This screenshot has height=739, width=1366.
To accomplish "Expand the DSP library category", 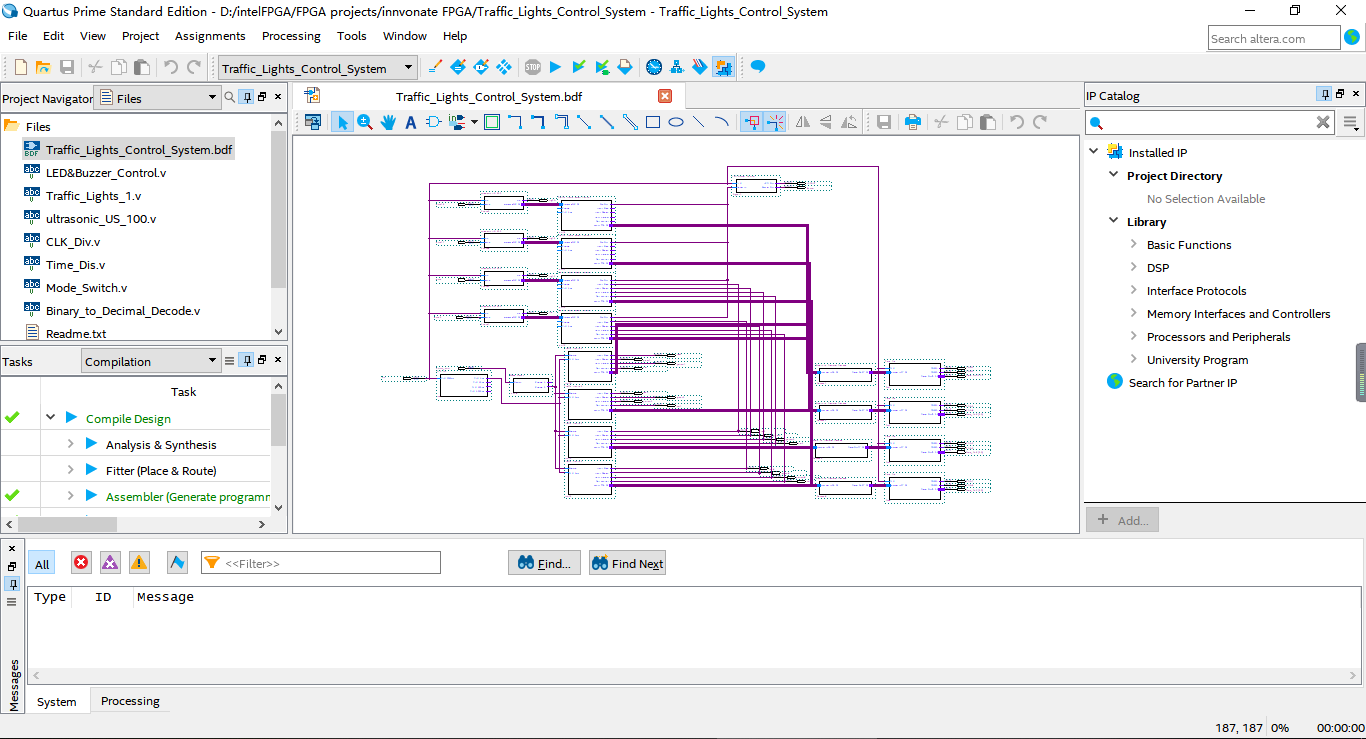I will [x=1134, y=267].
